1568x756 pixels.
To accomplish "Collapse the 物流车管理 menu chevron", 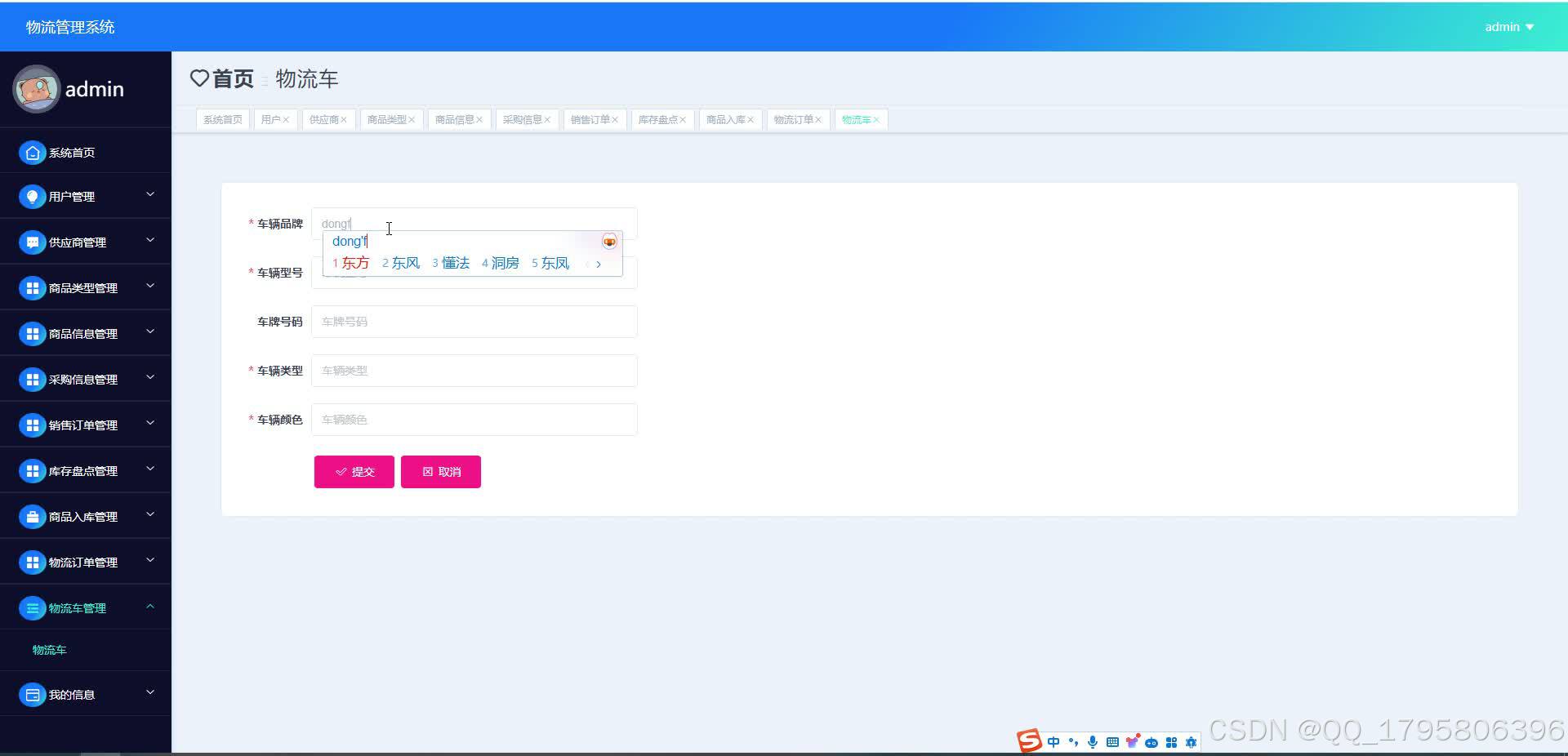I will coord(150,606).
